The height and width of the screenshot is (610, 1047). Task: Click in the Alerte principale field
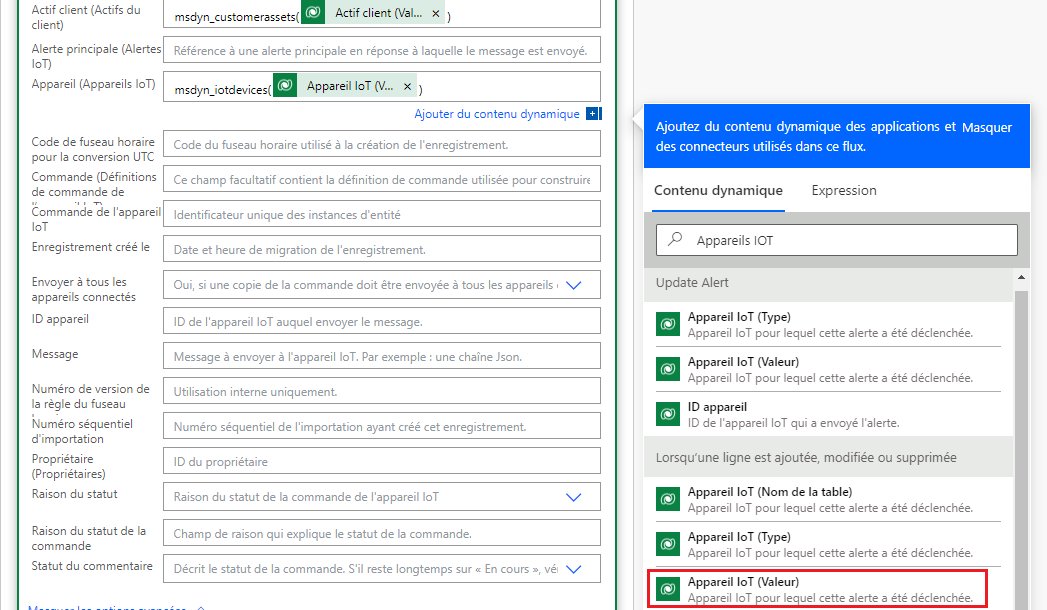[381, 50]
